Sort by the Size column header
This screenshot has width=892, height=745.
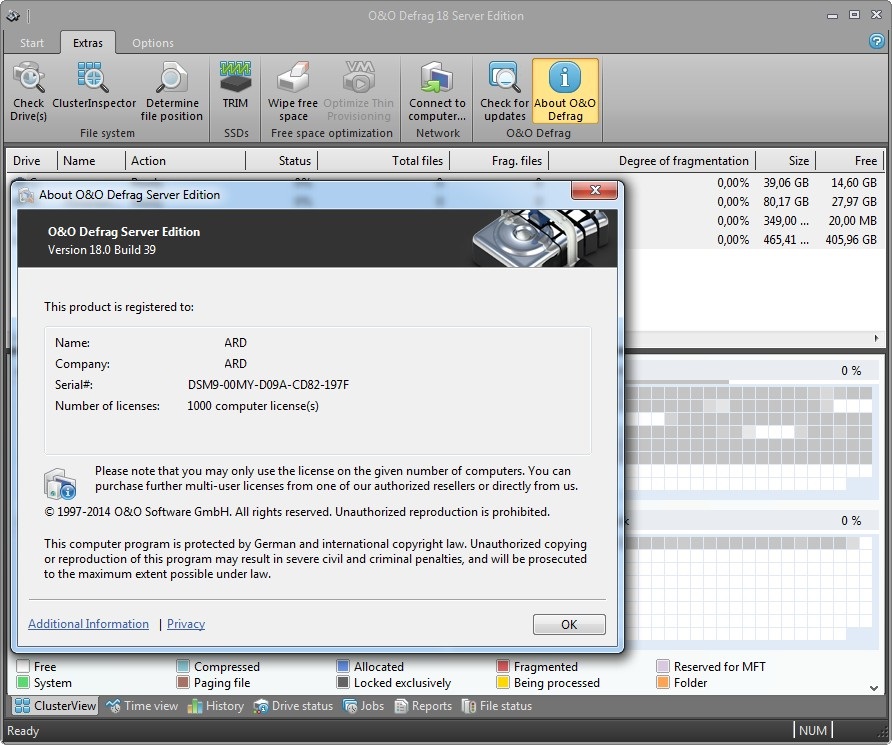coord(786,161)
